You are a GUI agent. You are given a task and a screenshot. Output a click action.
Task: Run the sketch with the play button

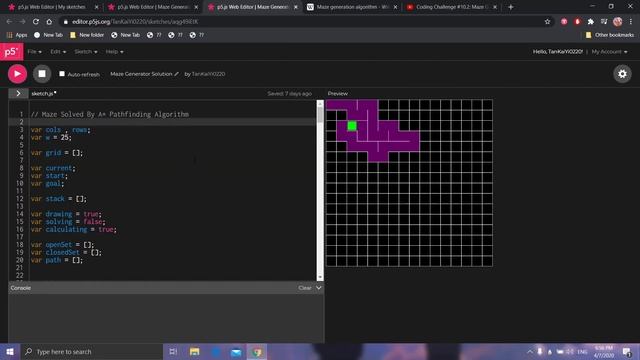[17, 74]
